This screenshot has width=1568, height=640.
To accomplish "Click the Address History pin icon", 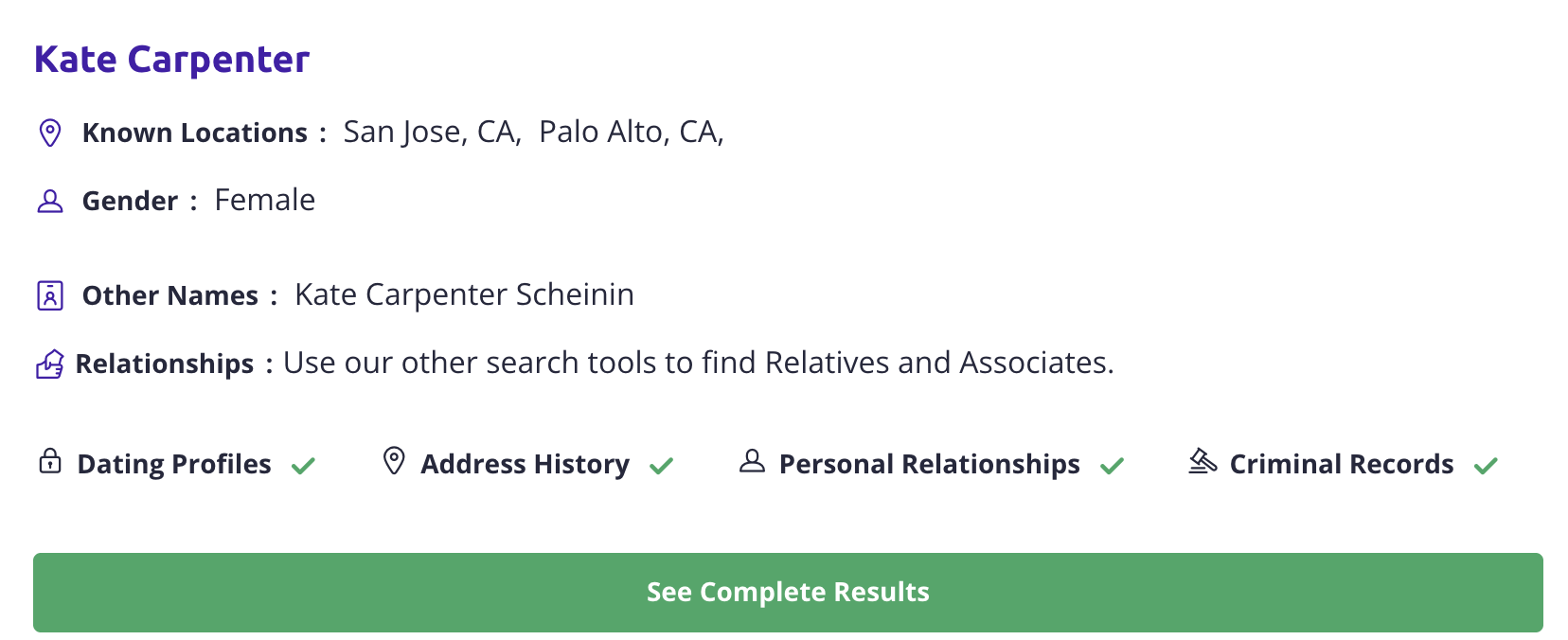I will tap(394, 461).
